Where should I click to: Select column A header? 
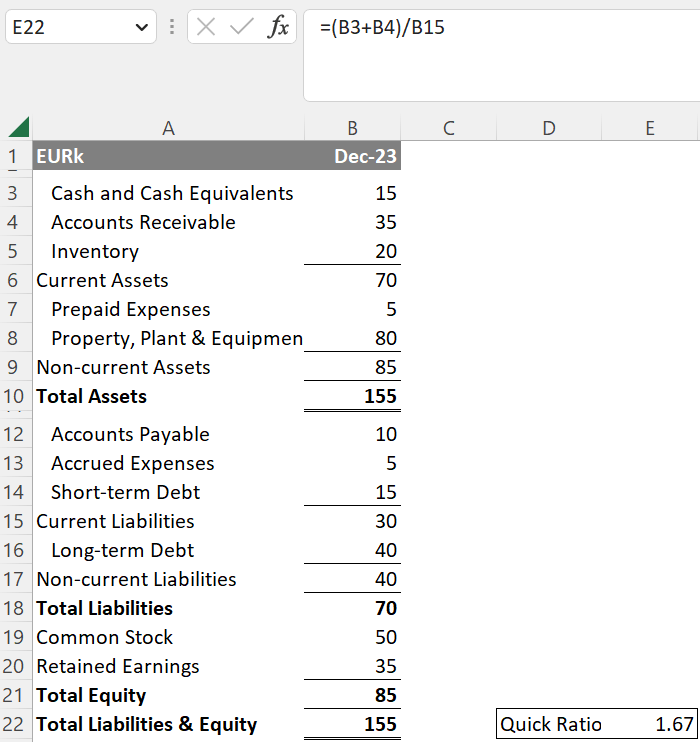coord(168,128)
